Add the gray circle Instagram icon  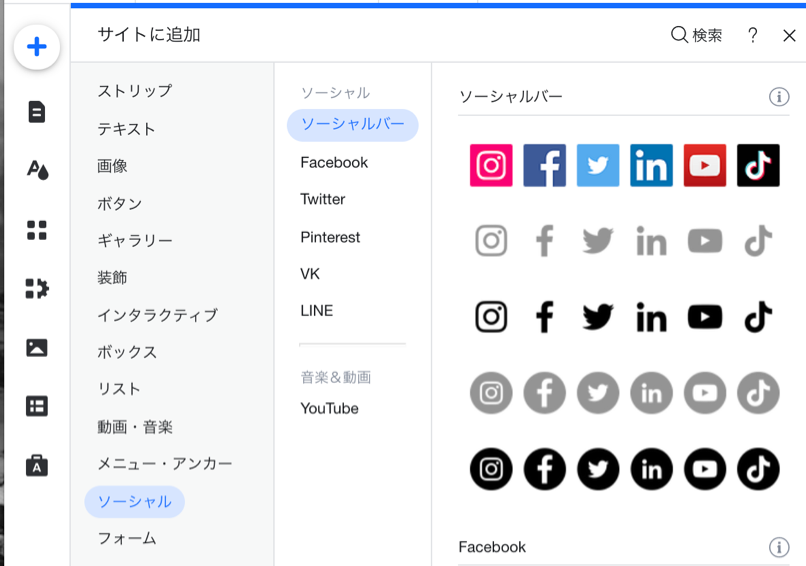point(491,393)
